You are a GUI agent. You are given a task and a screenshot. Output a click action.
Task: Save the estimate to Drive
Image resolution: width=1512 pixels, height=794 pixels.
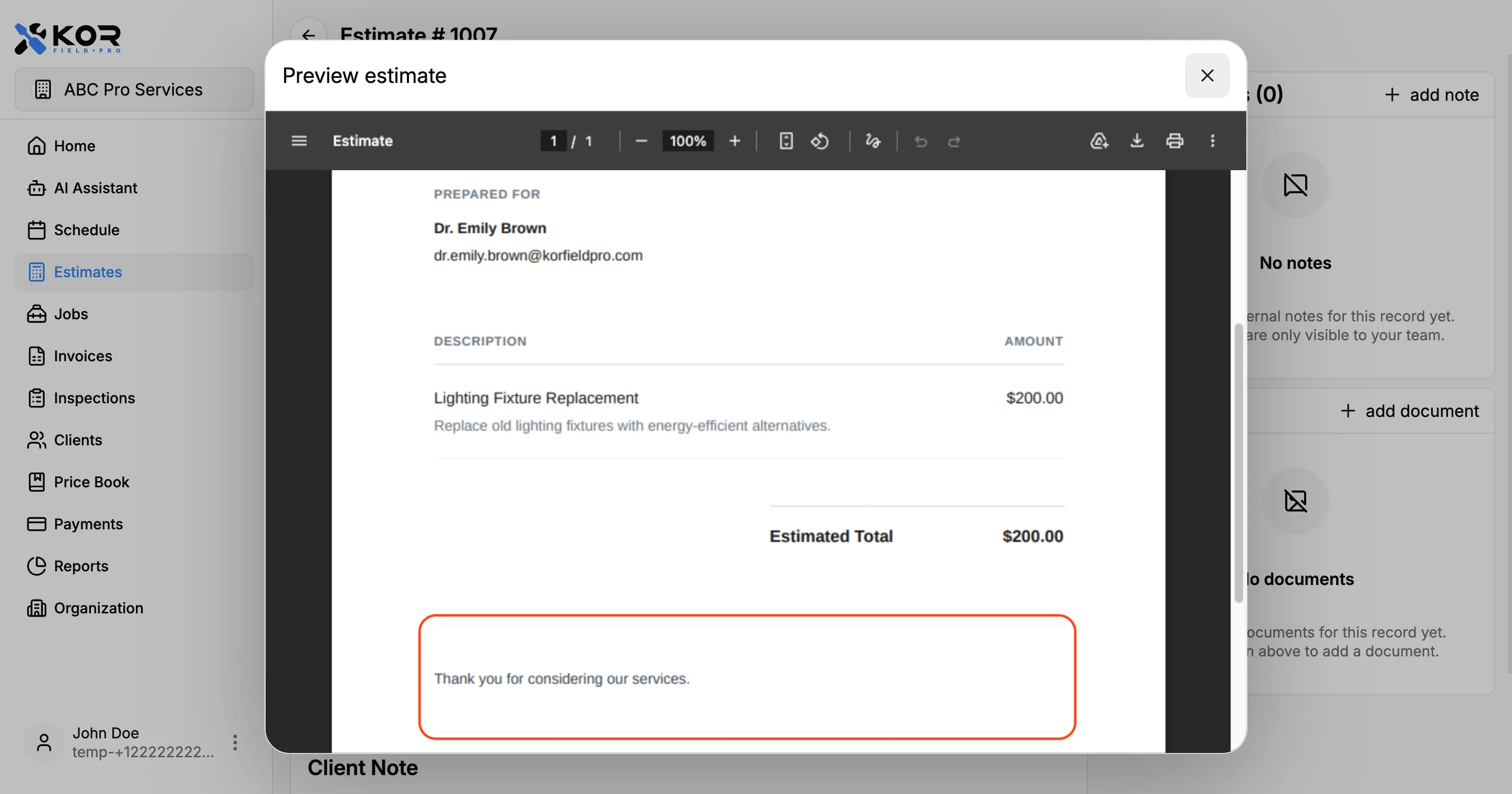[x=1099, y=141]
